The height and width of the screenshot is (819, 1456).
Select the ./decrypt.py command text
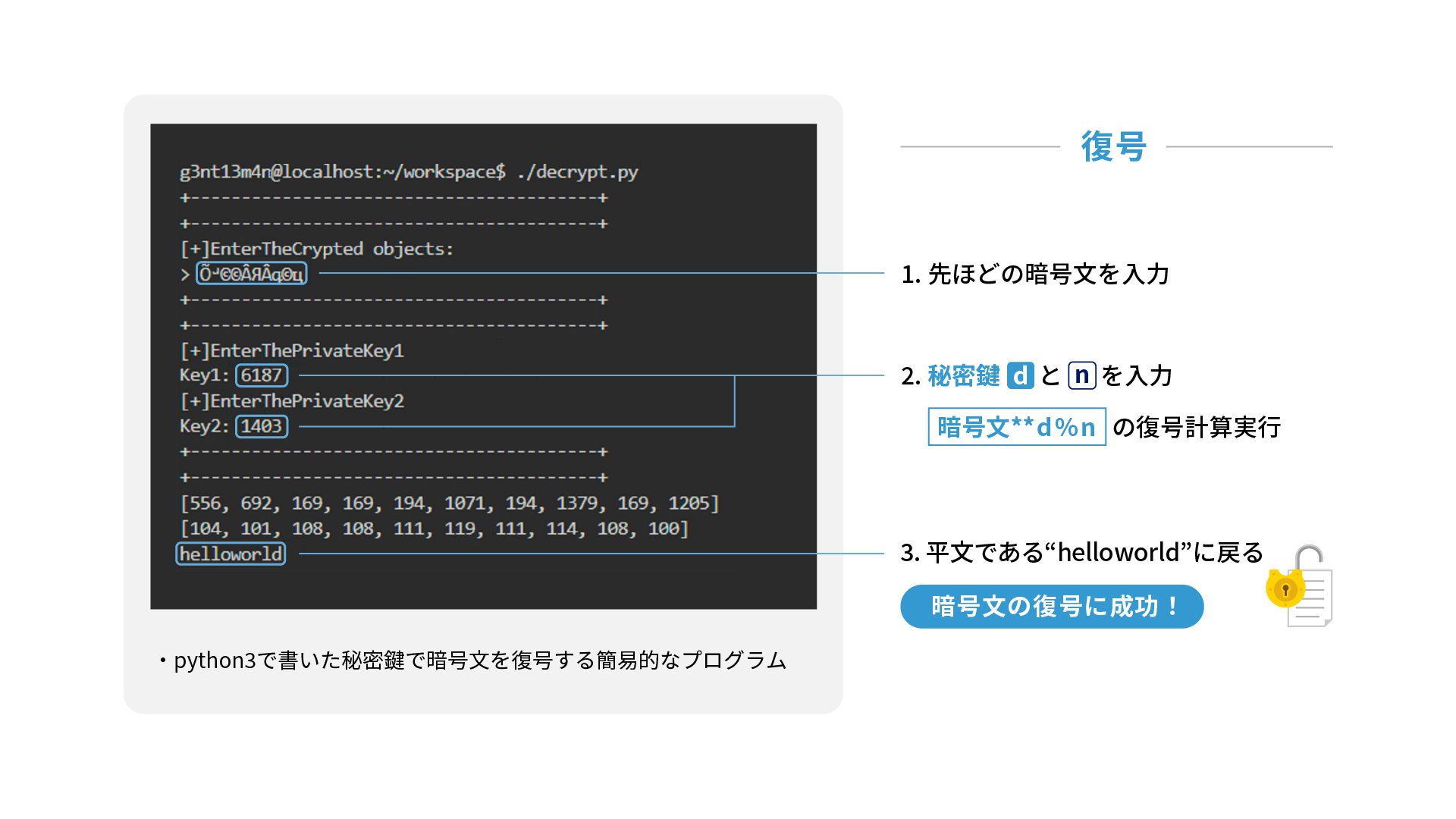tap(578, 172)
